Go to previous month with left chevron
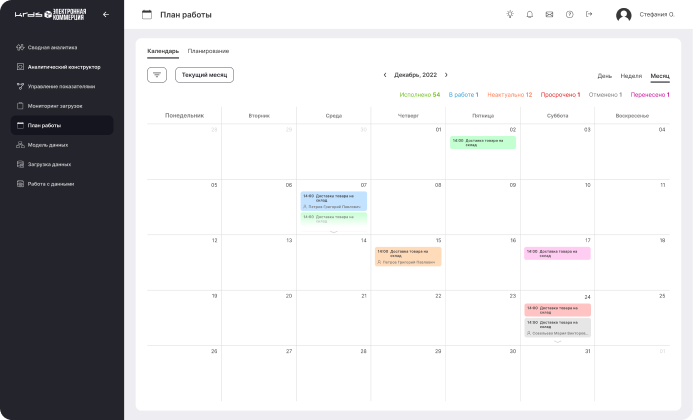The height and width of the screenshot is (420, 693). pyautogui.click(x=385, y=75)
